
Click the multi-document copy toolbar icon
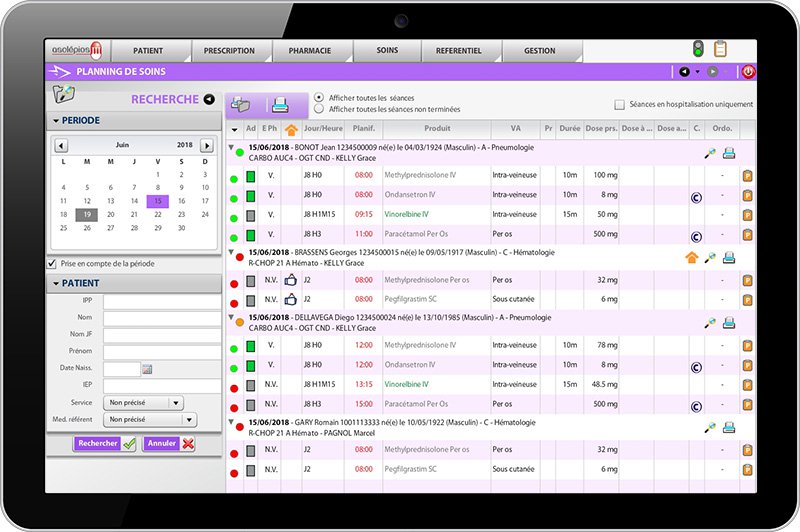[x=240, y=105]
